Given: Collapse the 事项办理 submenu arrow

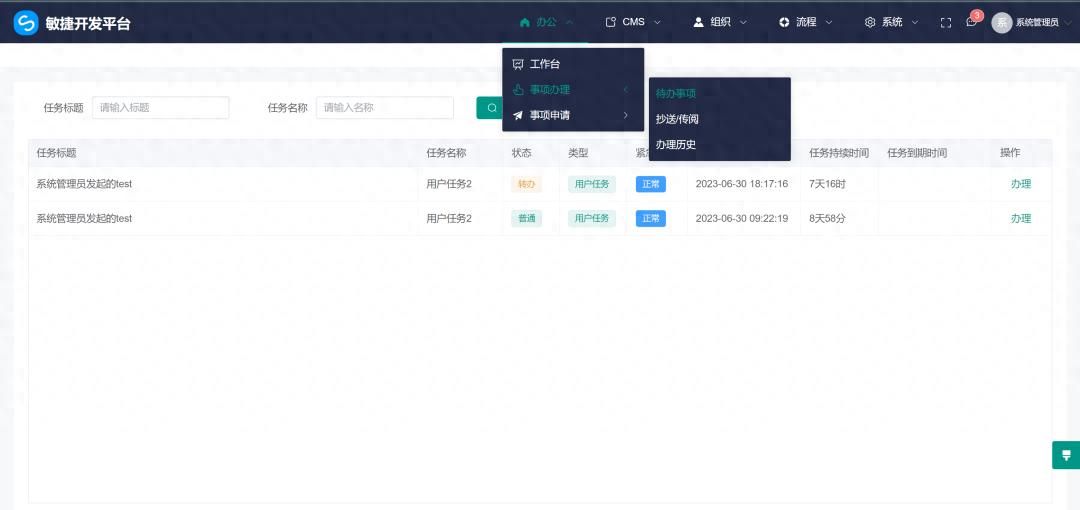Looking at the screenshot, I should tap(625, 90).
